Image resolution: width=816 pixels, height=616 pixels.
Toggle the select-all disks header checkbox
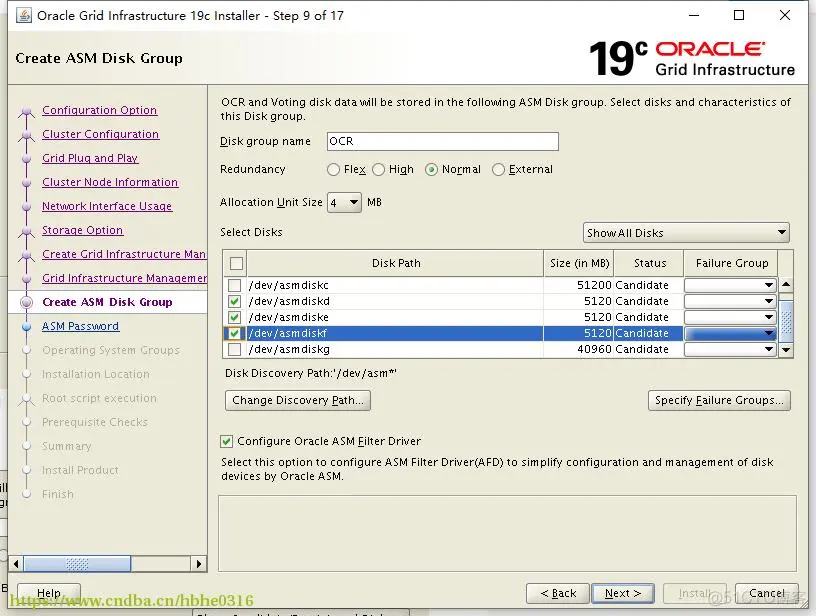236,263
